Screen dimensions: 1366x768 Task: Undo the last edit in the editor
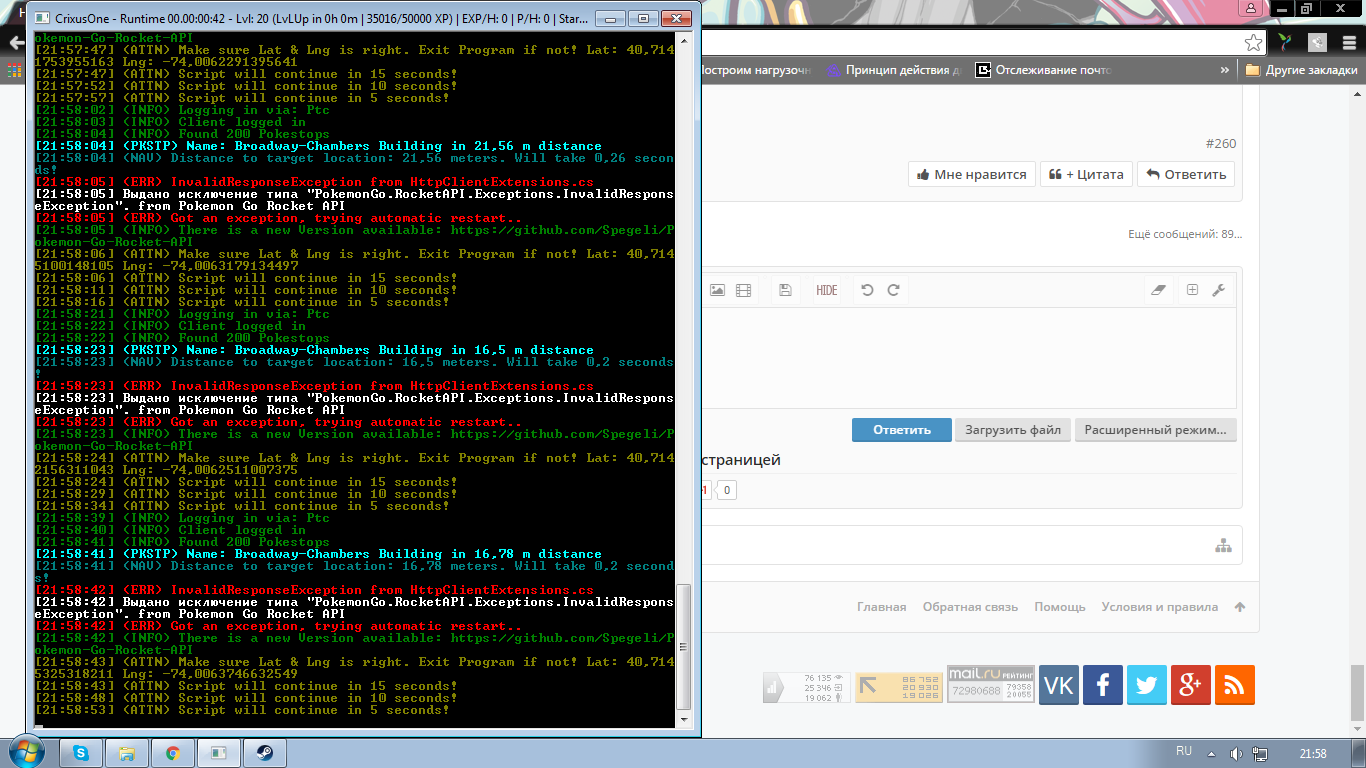pyautogui.click(x=867, y=290)
